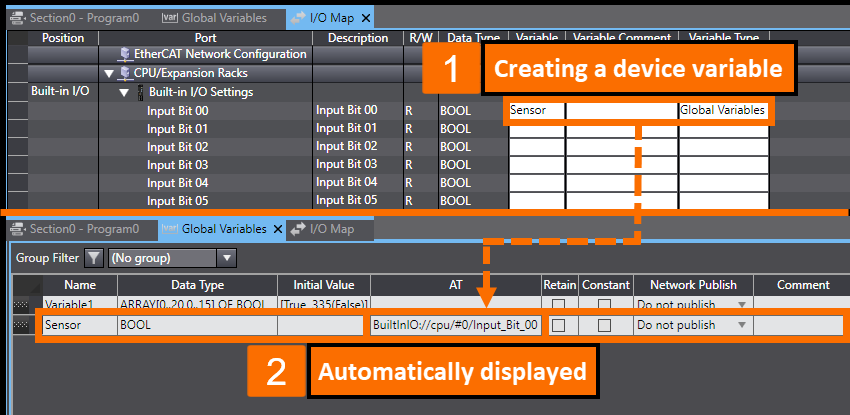Select the Input Bit 01 port row
This screenshot has width=850, height=415.
177,129
